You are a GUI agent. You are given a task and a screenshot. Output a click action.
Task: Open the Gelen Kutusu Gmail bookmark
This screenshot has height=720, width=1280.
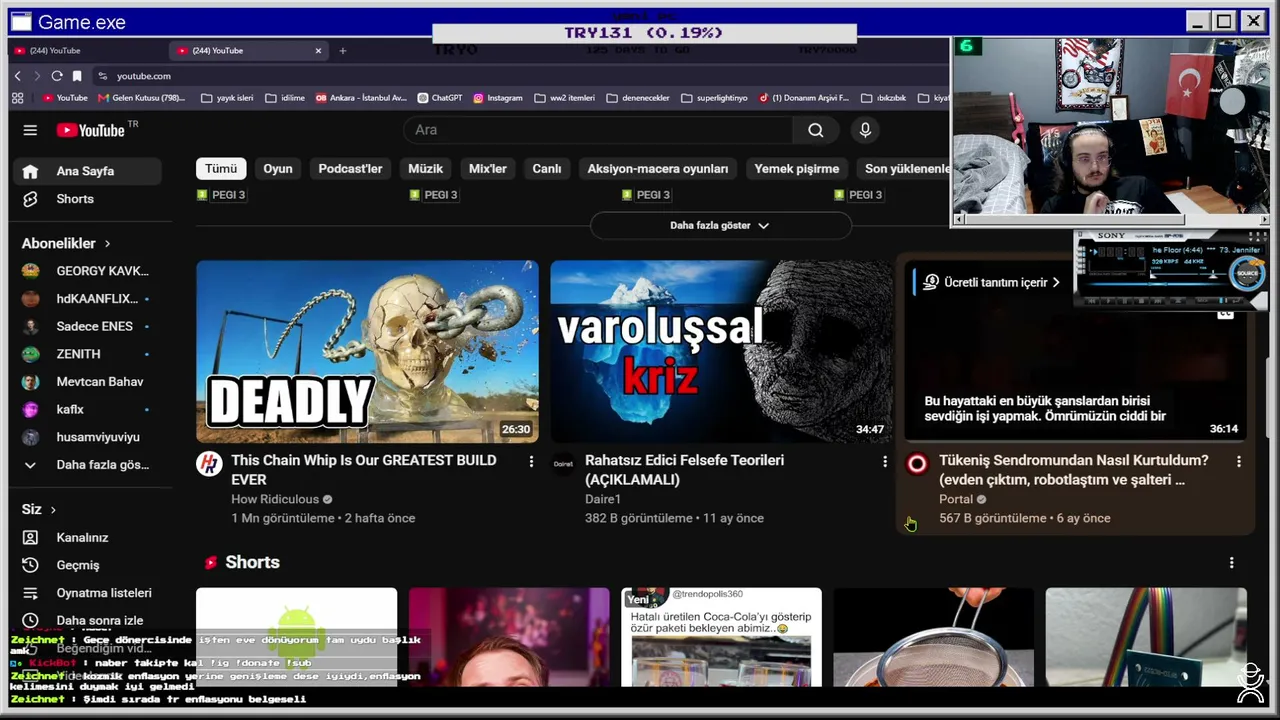point(141,98)
